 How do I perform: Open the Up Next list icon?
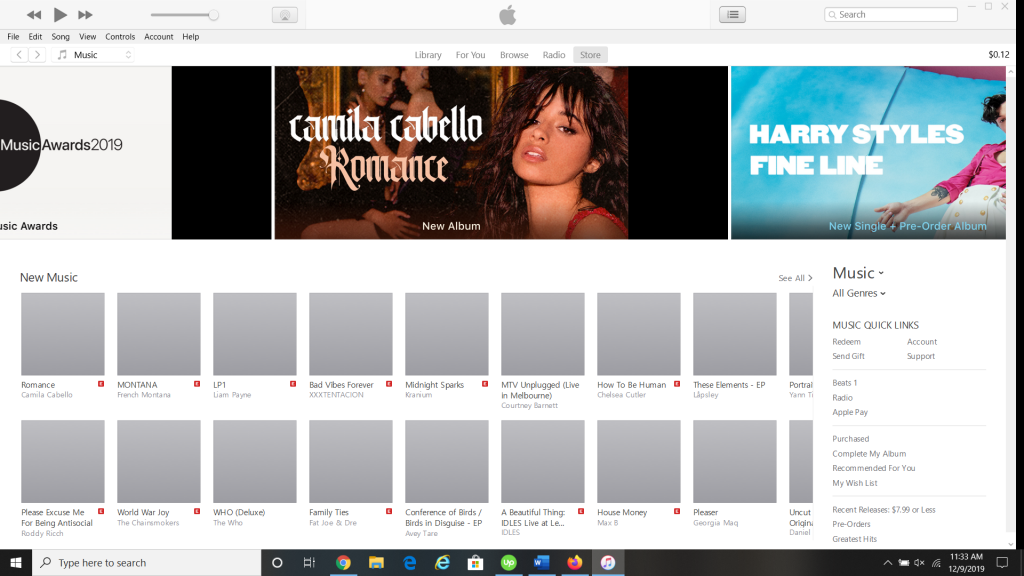point(733,14)
